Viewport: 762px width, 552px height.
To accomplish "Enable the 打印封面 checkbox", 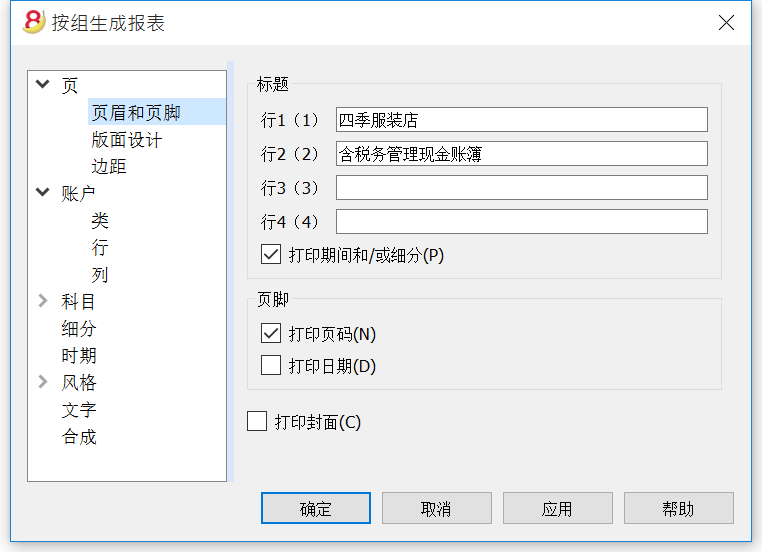I will (257, 421).
